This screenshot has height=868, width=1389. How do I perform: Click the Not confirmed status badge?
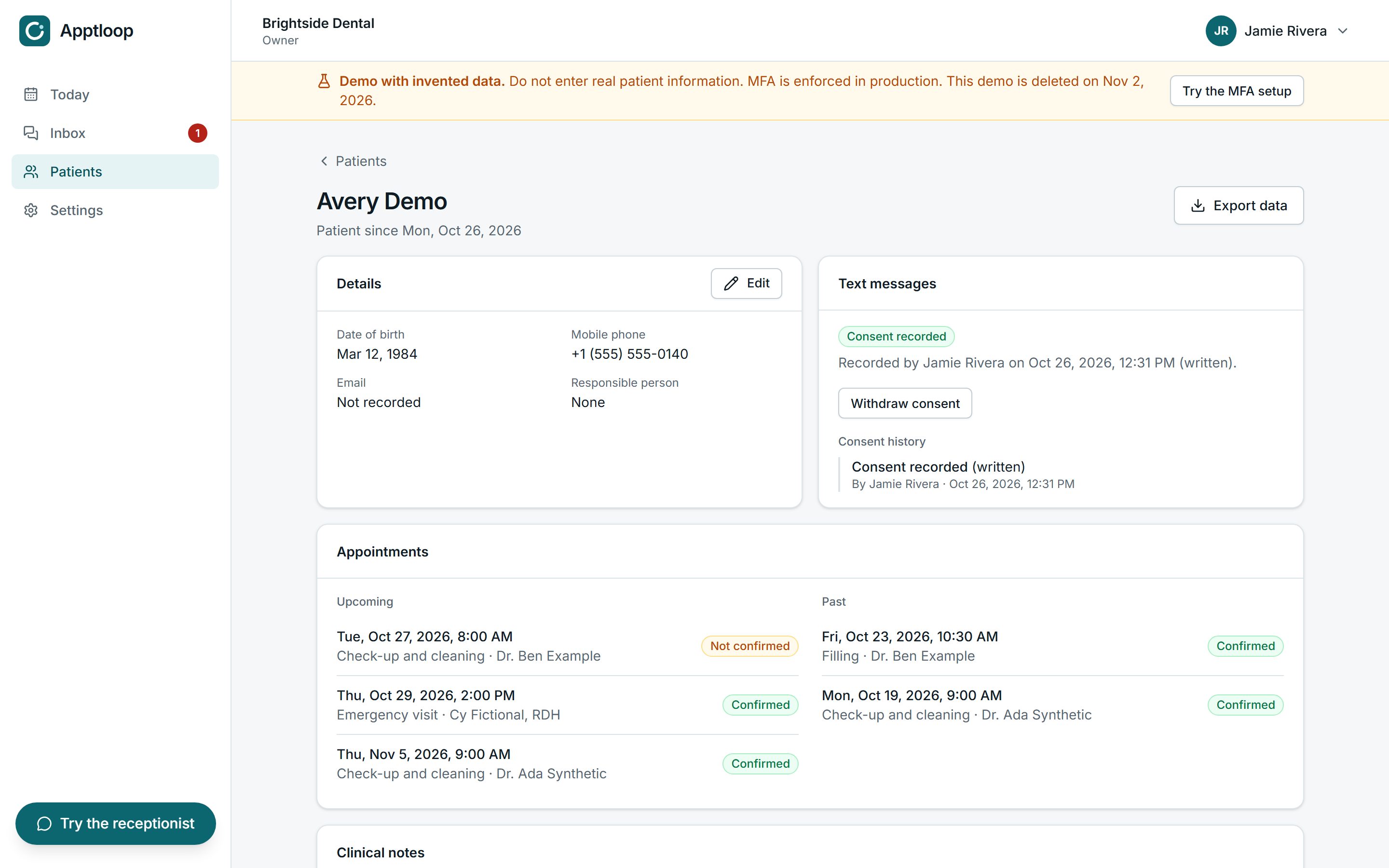(749, 646)
